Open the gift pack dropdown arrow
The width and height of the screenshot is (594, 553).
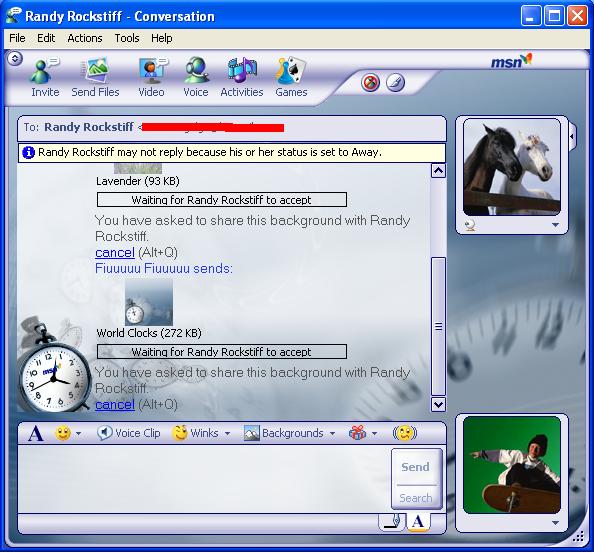(x=374, y=433)
